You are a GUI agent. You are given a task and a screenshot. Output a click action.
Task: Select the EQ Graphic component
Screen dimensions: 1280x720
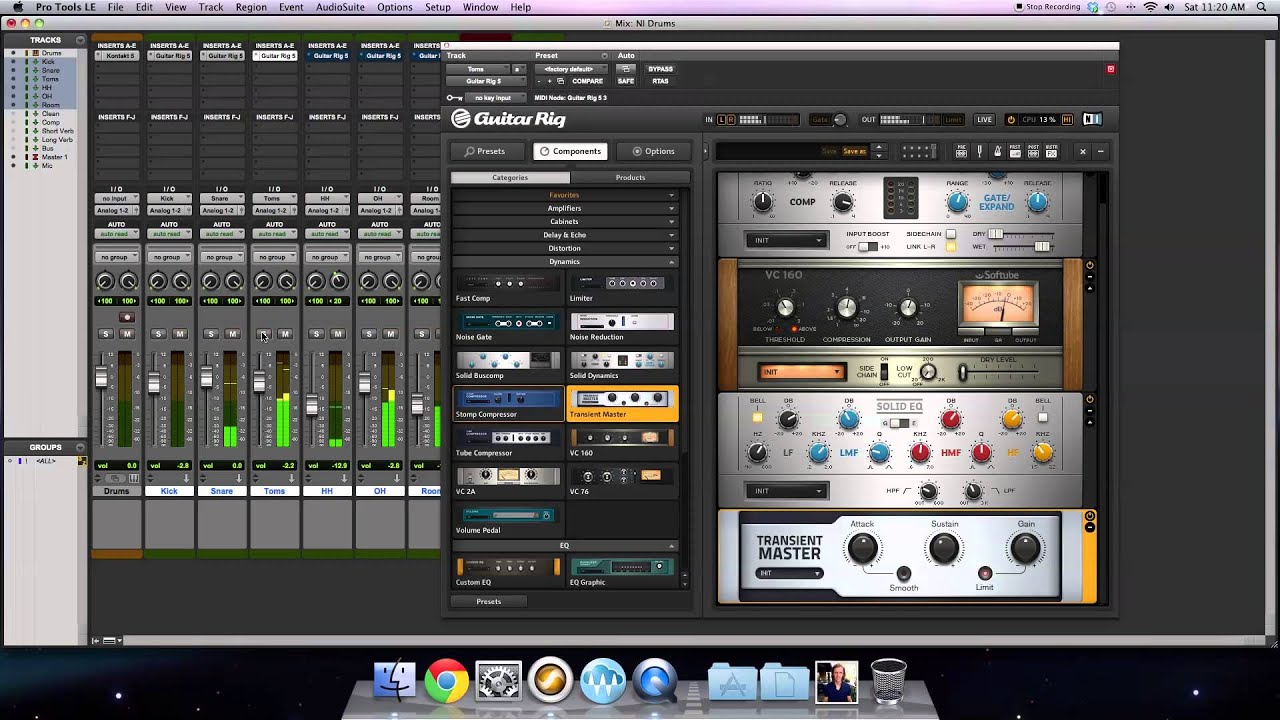[x=622, y=572]
